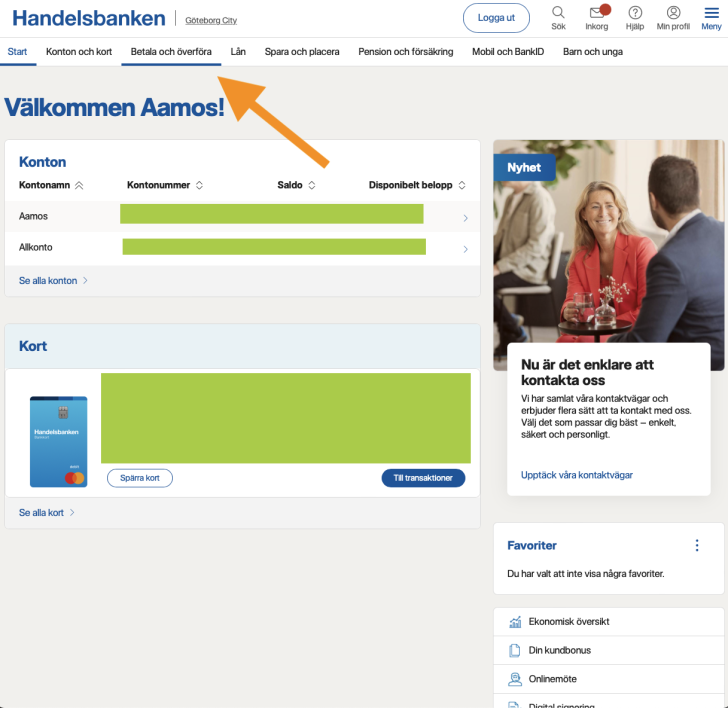Click the Favoriter heading
This screenshot has width=728, height=708.
pyautogui.click(x=532, y=546)
